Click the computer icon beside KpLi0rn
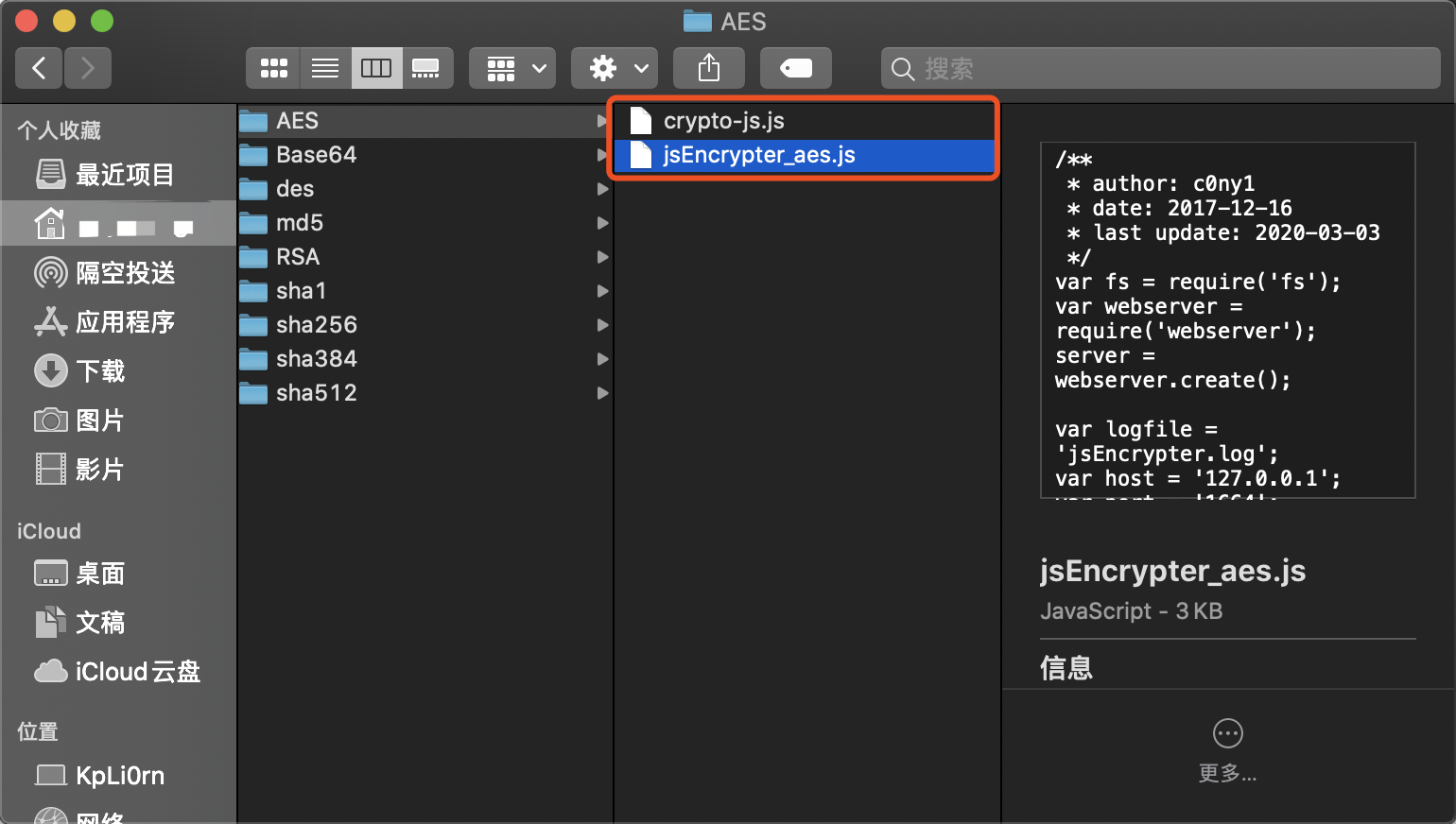 point(50,776)
